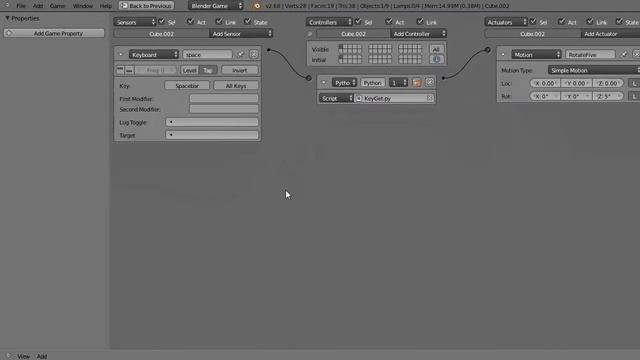640x360 pixels.
Task: Toggle the controller priority icon
Action: (x=417, y=83)
